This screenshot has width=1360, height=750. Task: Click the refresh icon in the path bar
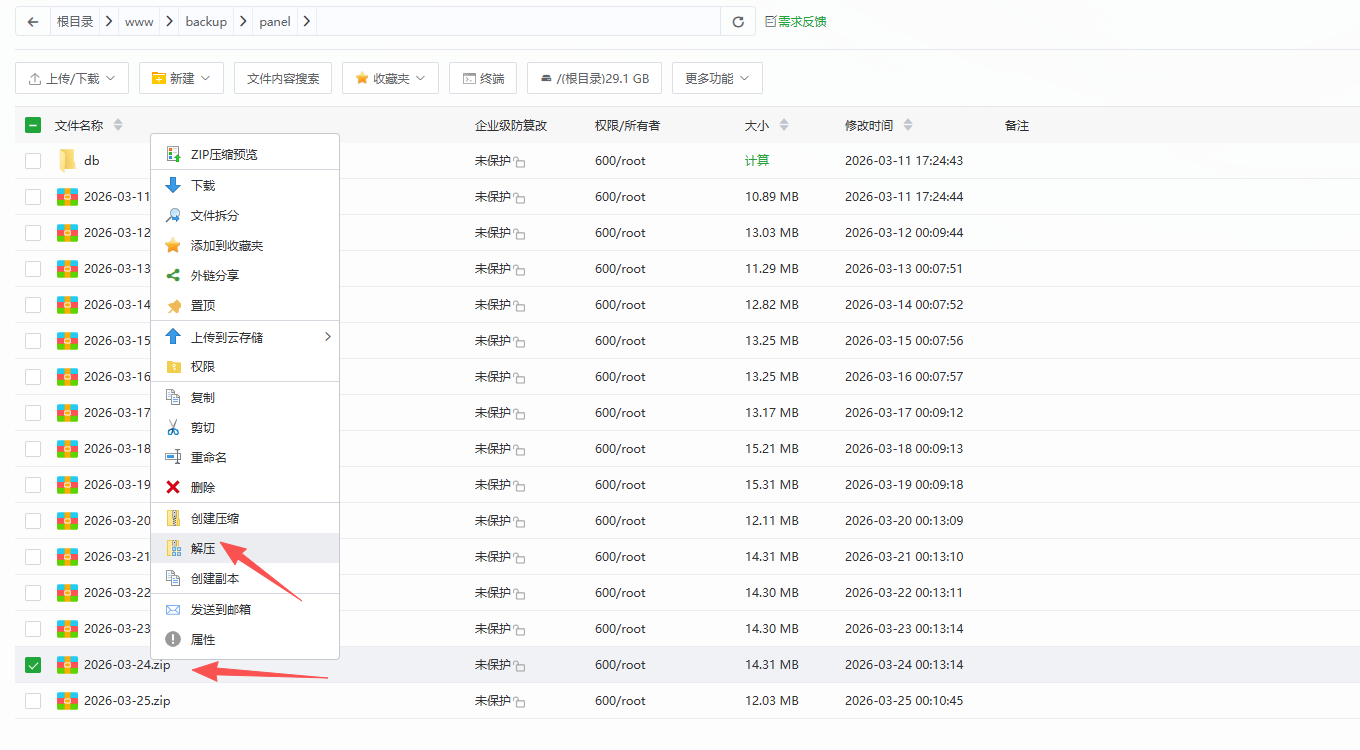pyautogui.click(x=737, y=20)
